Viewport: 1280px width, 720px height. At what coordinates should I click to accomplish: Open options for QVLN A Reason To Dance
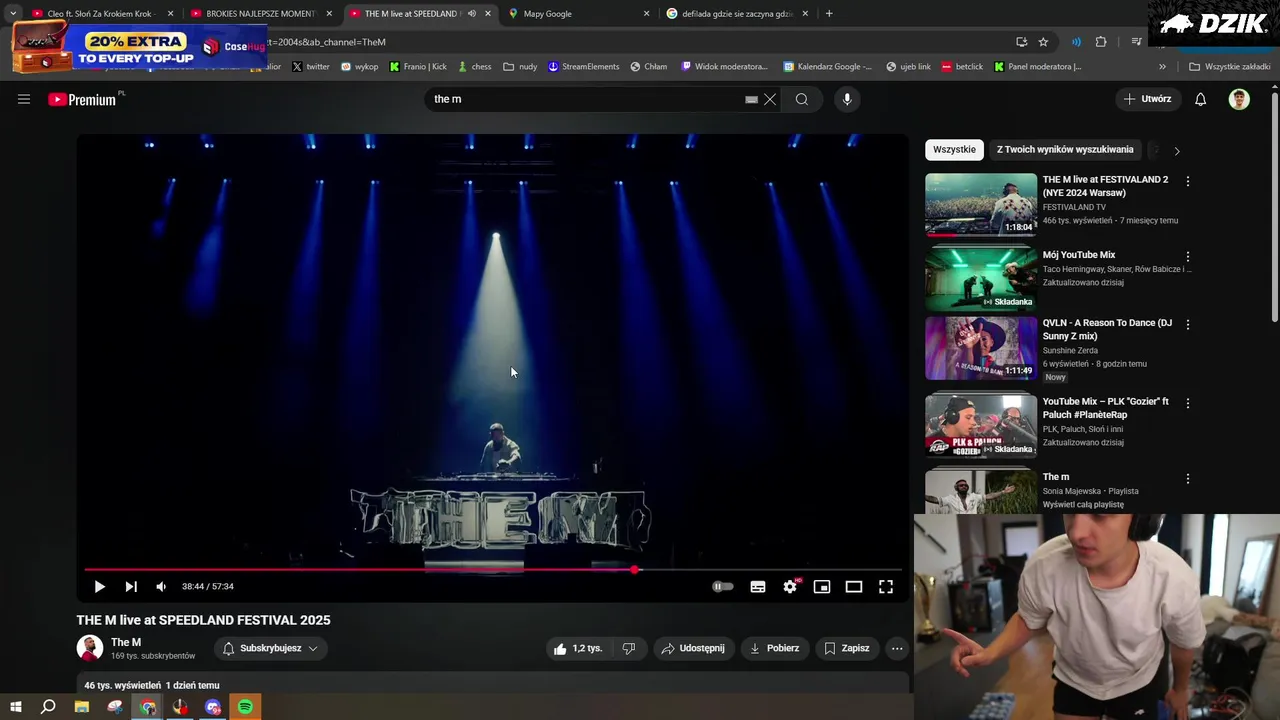tap(1188, 325)
